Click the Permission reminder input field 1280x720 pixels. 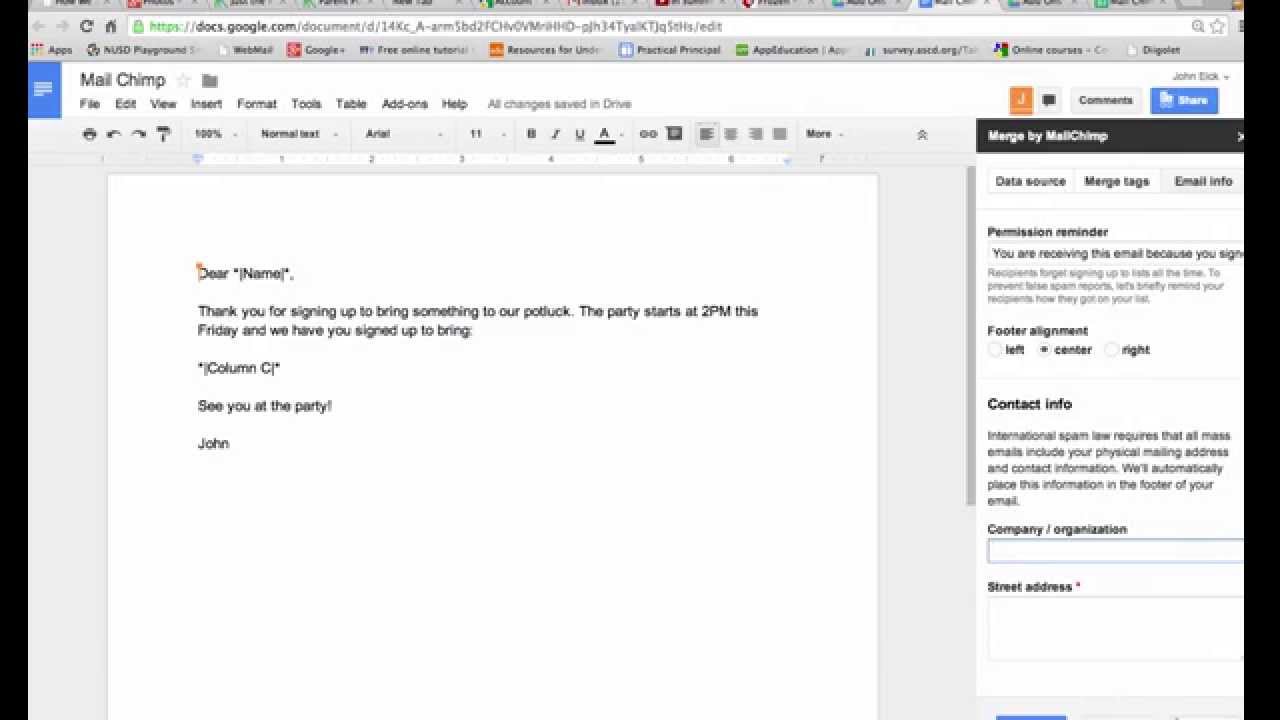click(1115, 254)
